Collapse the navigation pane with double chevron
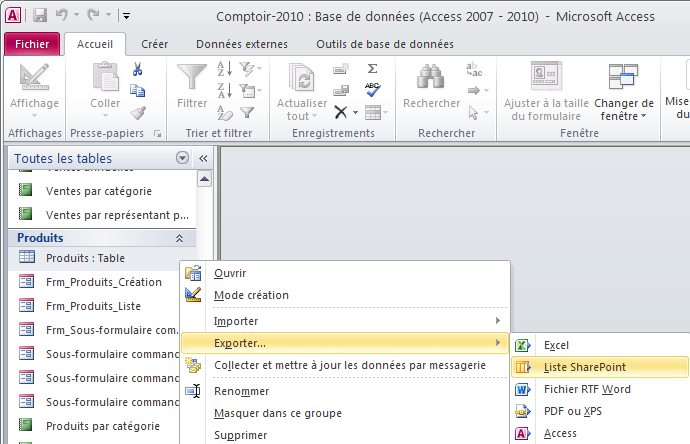 pyautogui.click(x=202, y=158)
